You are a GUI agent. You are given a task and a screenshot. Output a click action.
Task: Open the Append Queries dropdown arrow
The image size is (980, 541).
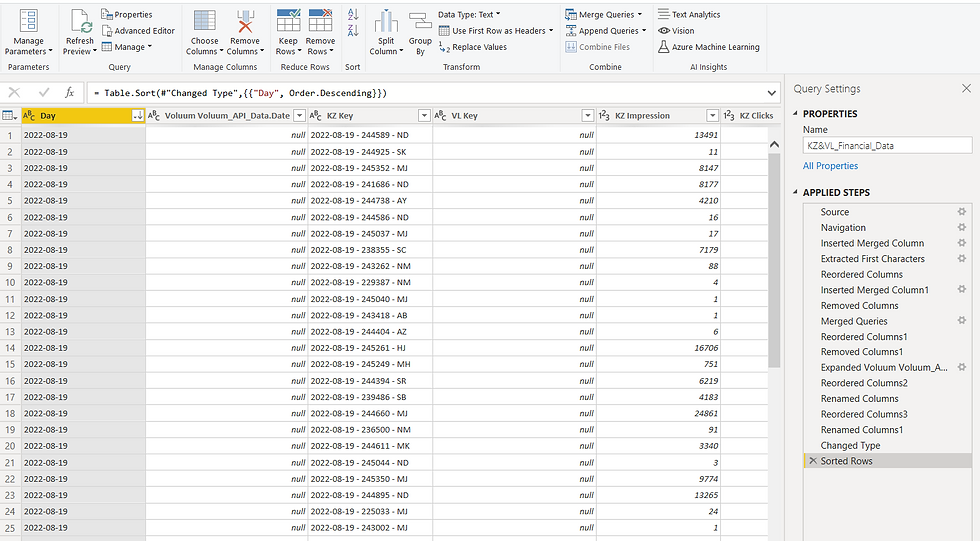644,31
